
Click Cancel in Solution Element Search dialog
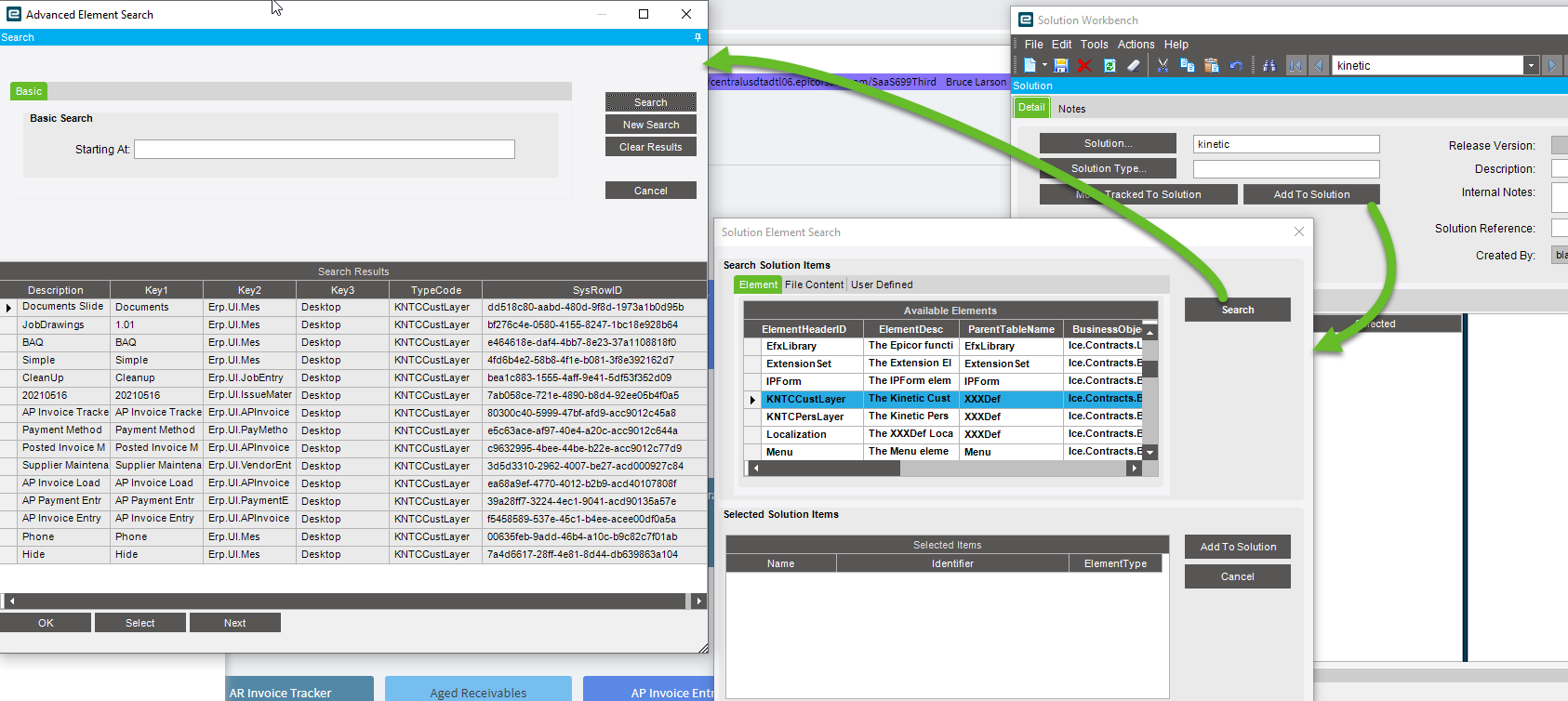point(1238,576)
